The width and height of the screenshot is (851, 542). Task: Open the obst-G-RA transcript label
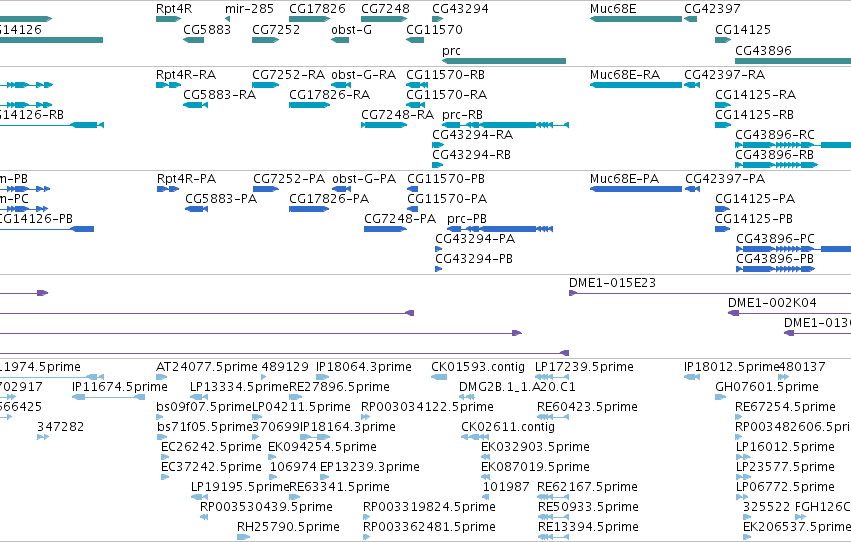coord(363,74)
